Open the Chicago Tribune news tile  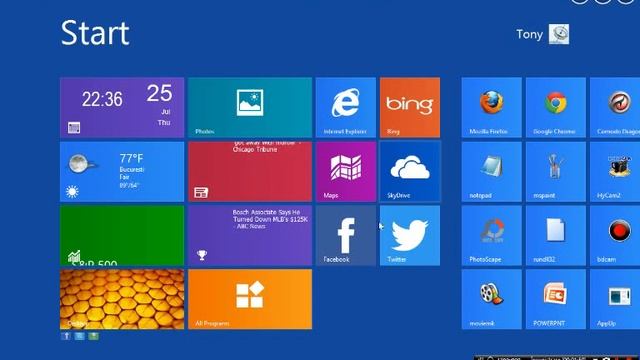(x=250, y=171)
